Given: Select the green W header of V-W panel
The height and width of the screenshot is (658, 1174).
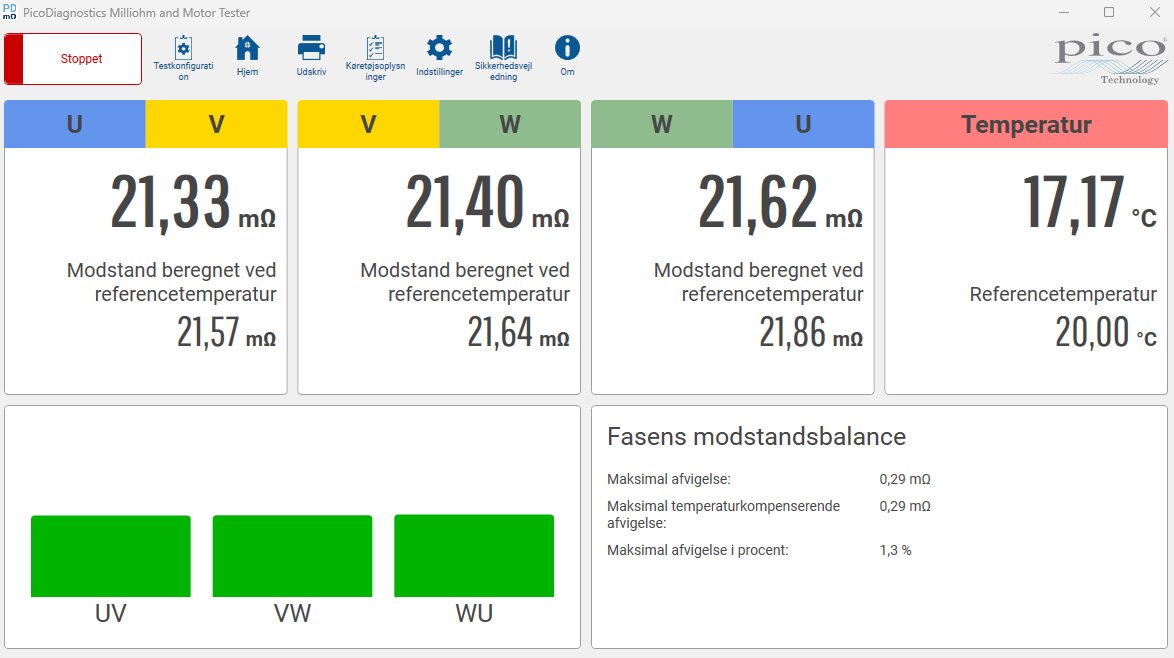Looking at the screenshot, I should 510,124.
